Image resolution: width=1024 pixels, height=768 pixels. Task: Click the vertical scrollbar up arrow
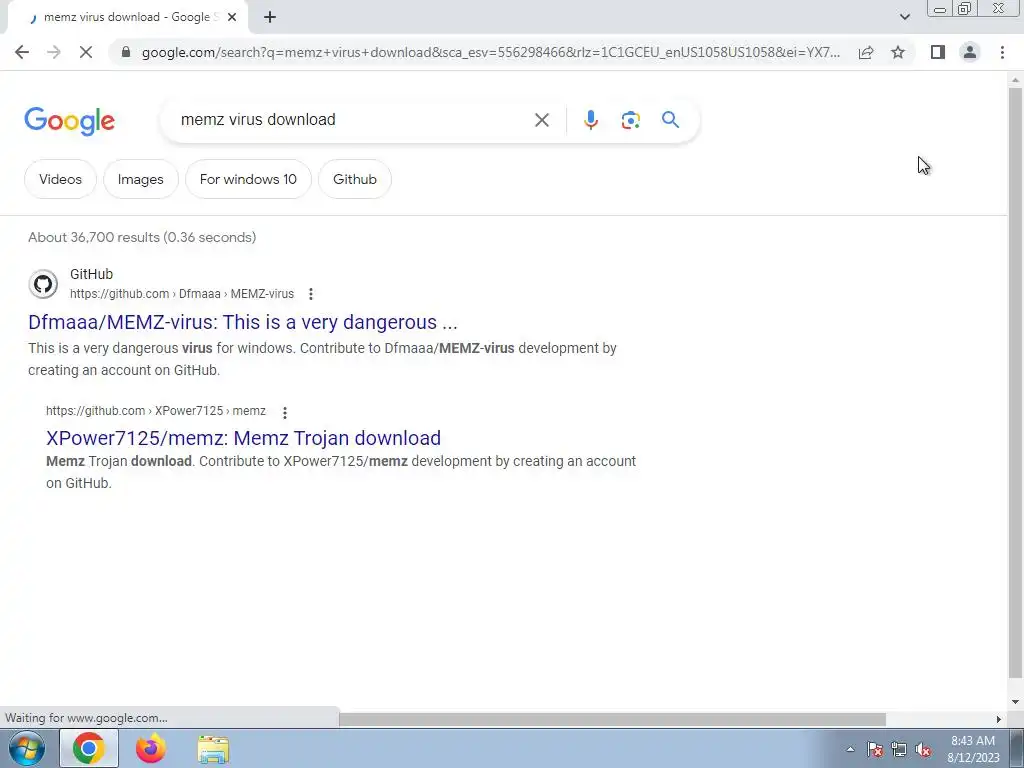coord(1015,80)
